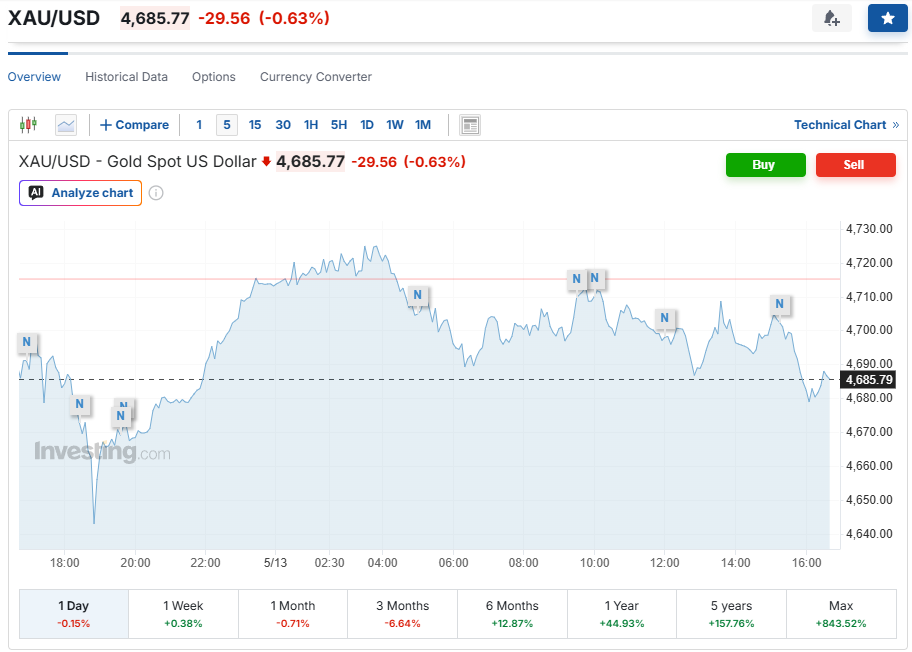Image resolution: width=912 pixels, height=652 pixels.
Task: Open the Currency Converter tab
Action: [316, 77]
